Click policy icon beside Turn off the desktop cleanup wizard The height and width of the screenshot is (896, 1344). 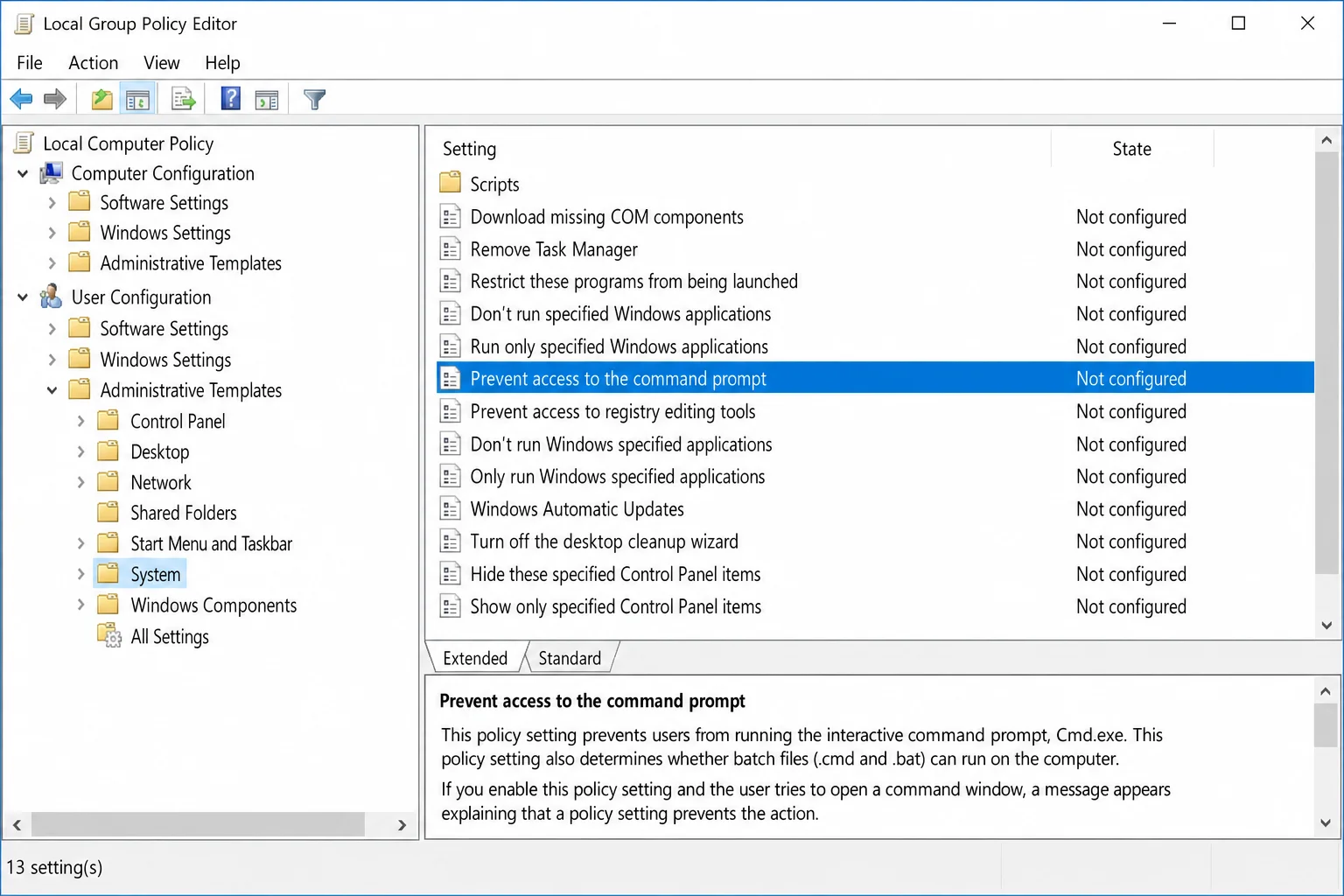click(x=450, y=542)
